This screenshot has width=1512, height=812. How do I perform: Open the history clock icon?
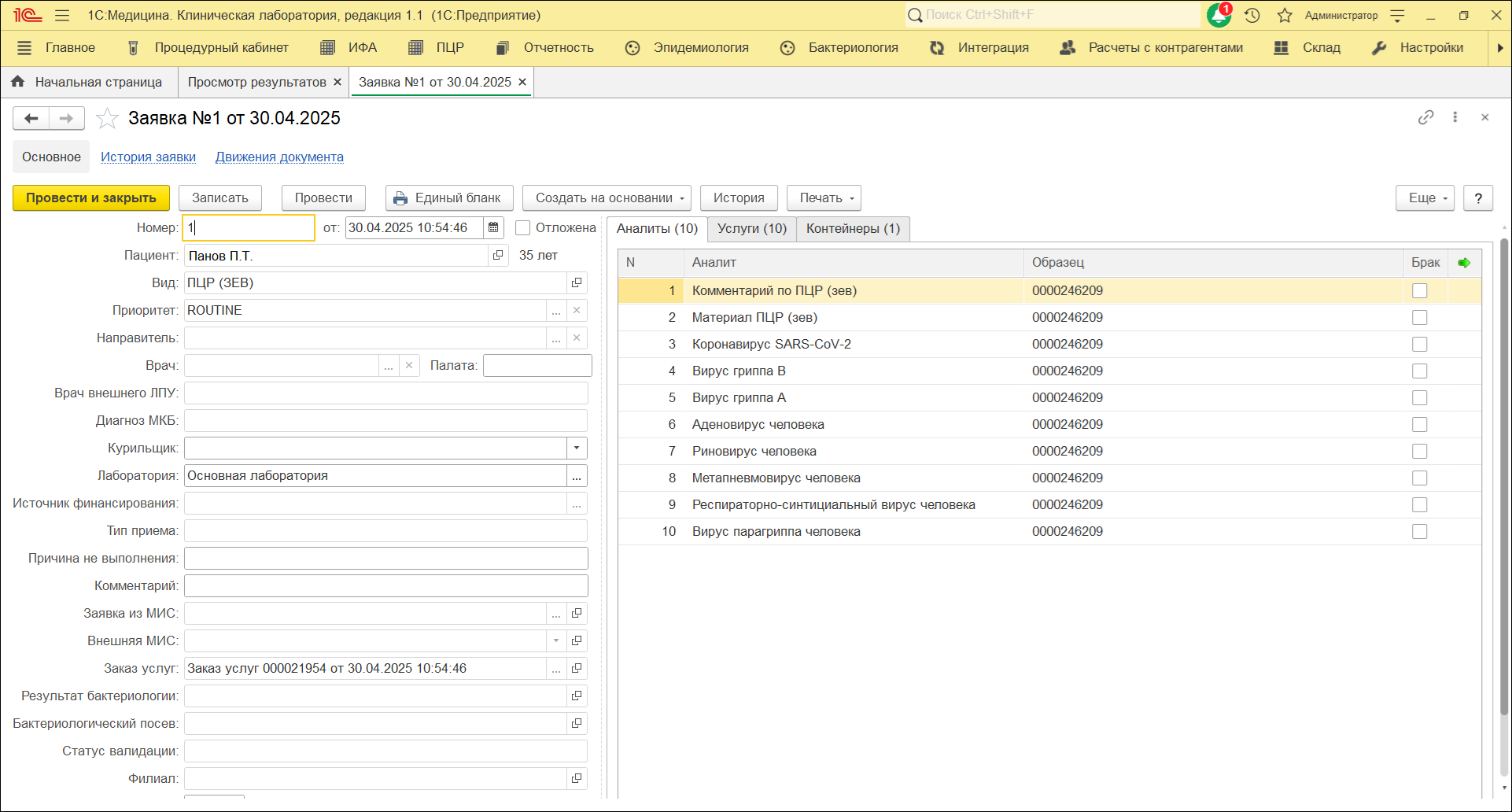tap(1252, 15)
